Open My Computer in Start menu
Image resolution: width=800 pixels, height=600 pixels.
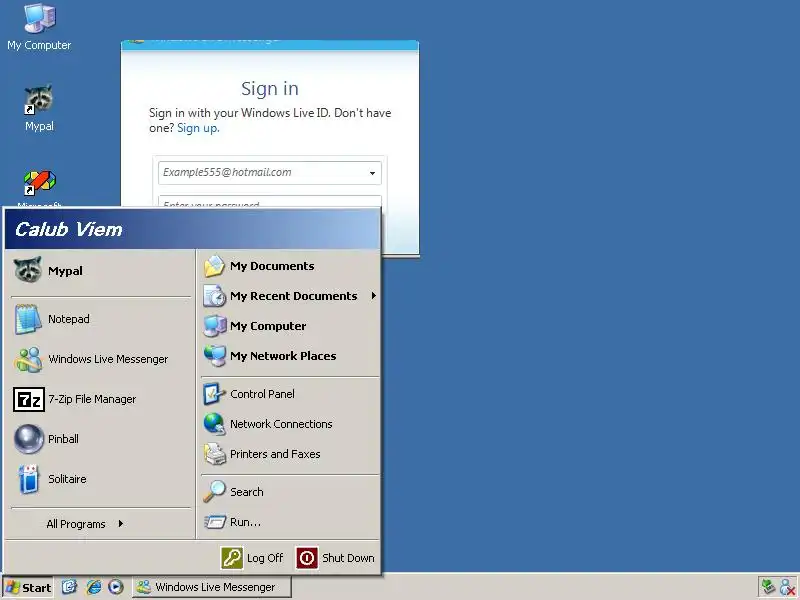click(x=290, y=326)
